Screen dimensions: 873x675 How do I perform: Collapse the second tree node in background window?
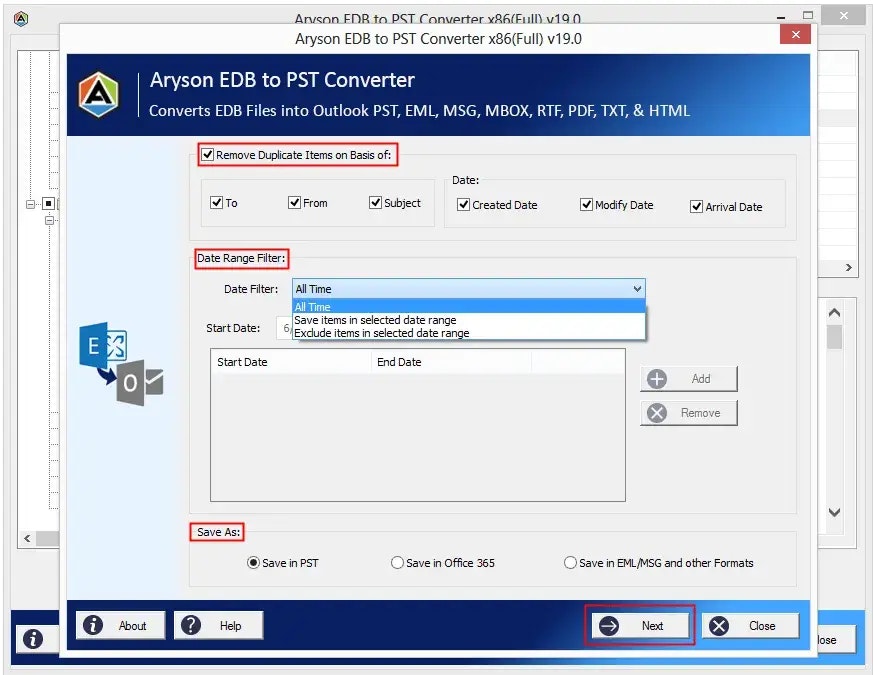tap(49, 221)
